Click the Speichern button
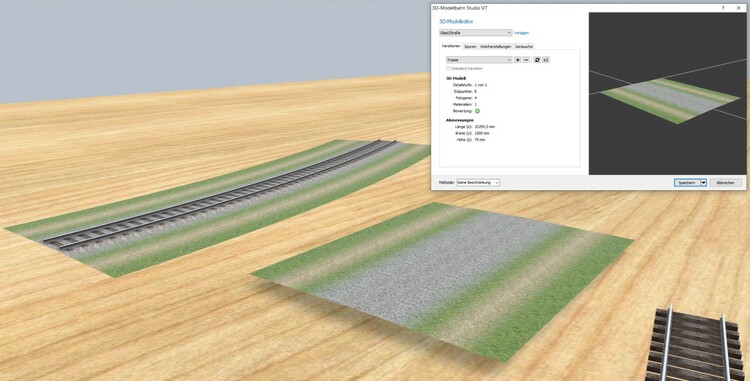Viewport: 750px width, 381px height. click(x=687, y=183)
